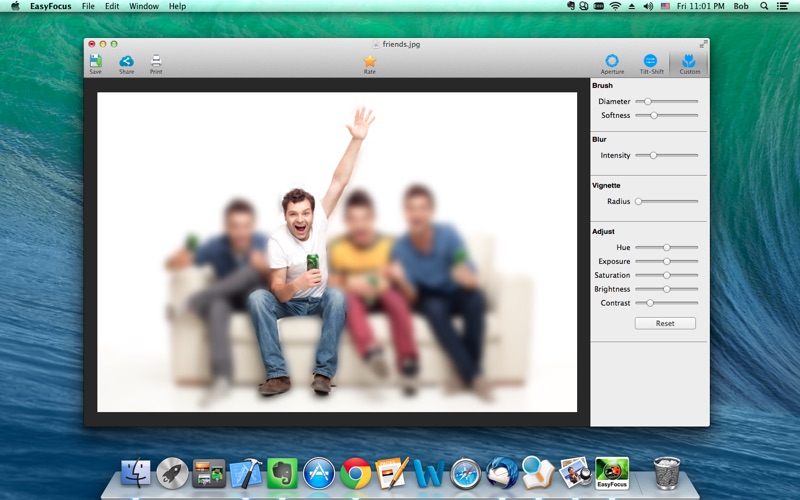Open Pages document icon in Dock
The width and height of the screenshot is (800, 500).
(392, 473)
